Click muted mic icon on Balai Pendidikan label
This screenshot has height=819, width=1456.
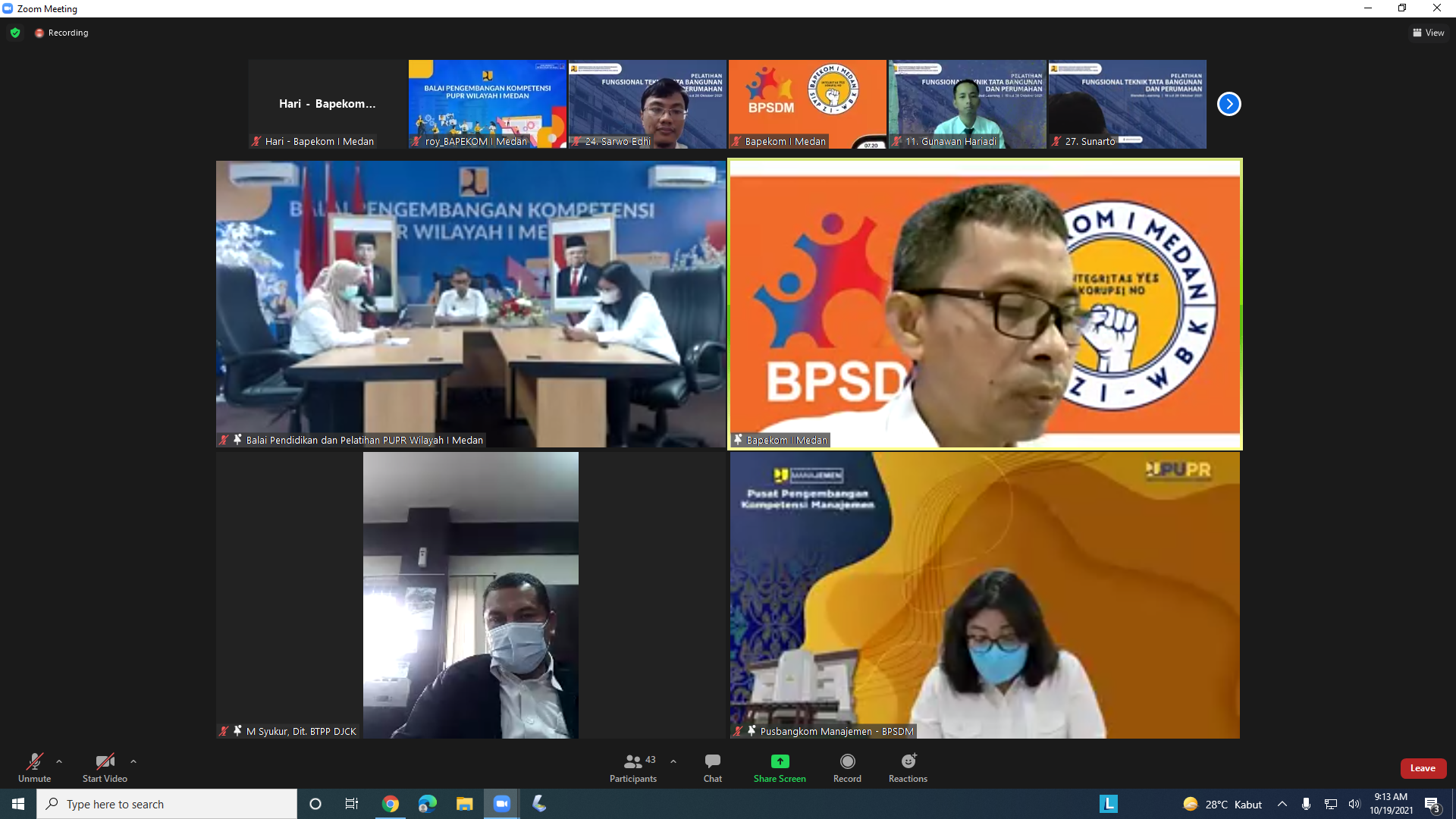[x=224, y=440]
